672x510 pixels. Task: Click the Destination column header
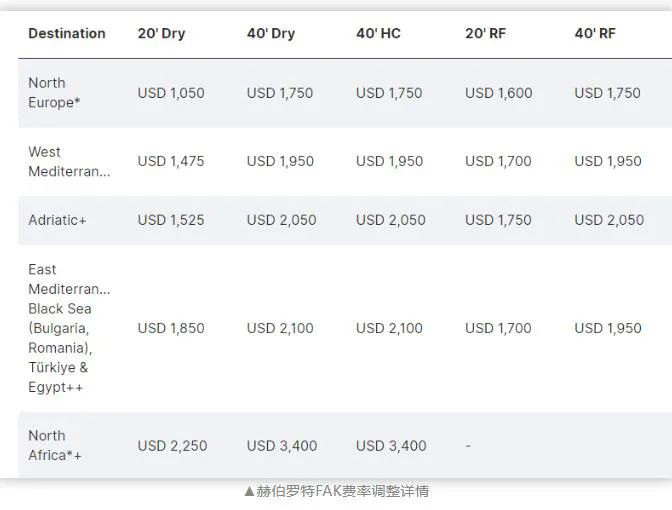[67, 33]
